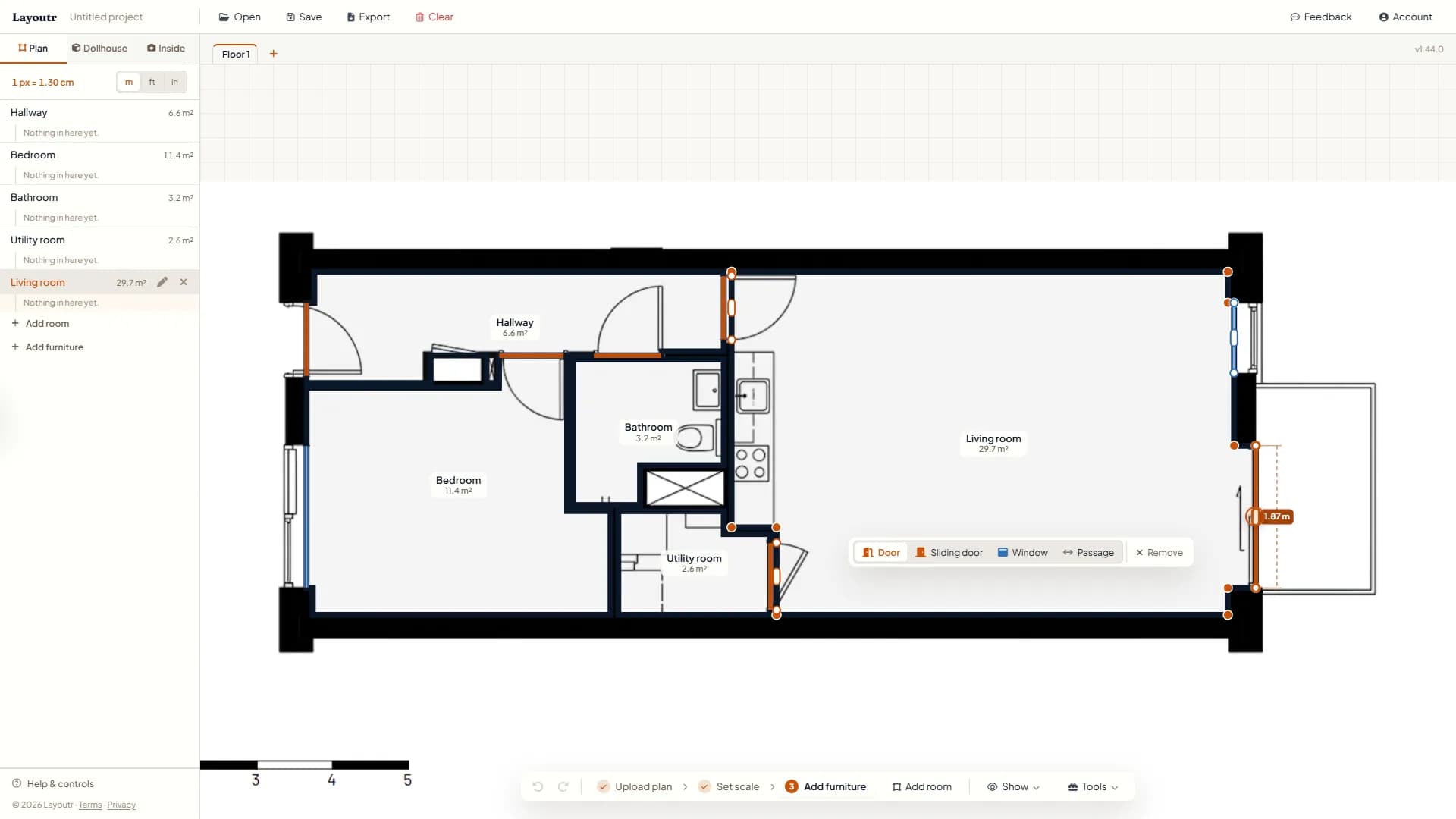This screenshot has width=1456, height=819.
Task: Select Utility room in the room list
Action: point(99,240)
